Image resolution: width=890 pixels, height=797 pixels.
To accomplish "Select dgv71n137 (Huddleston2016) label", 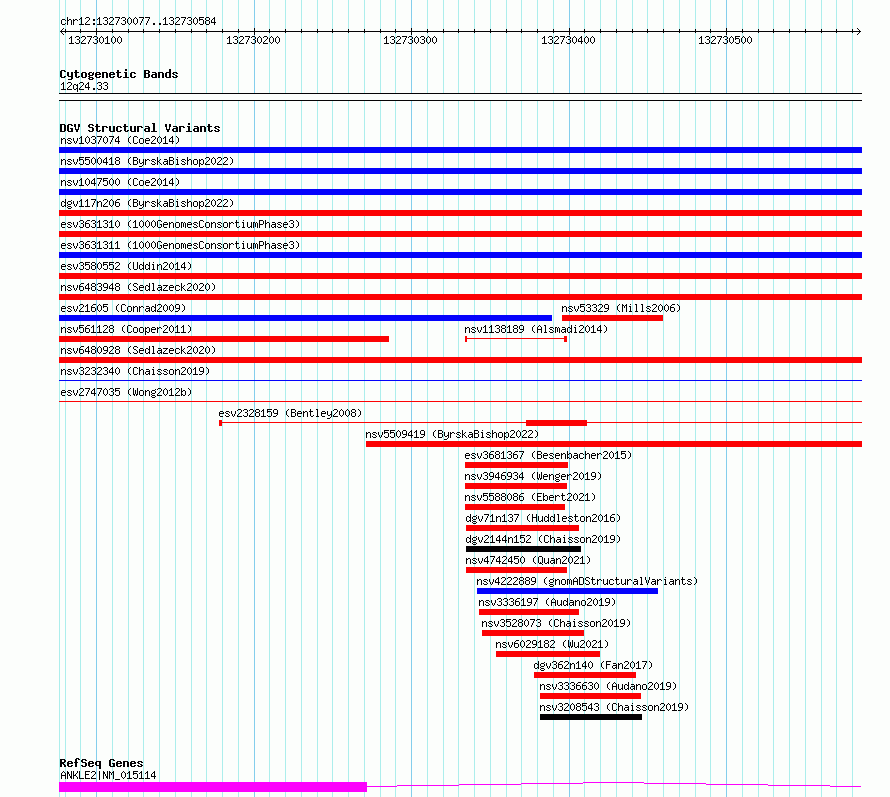I will (x=543, y=518).
